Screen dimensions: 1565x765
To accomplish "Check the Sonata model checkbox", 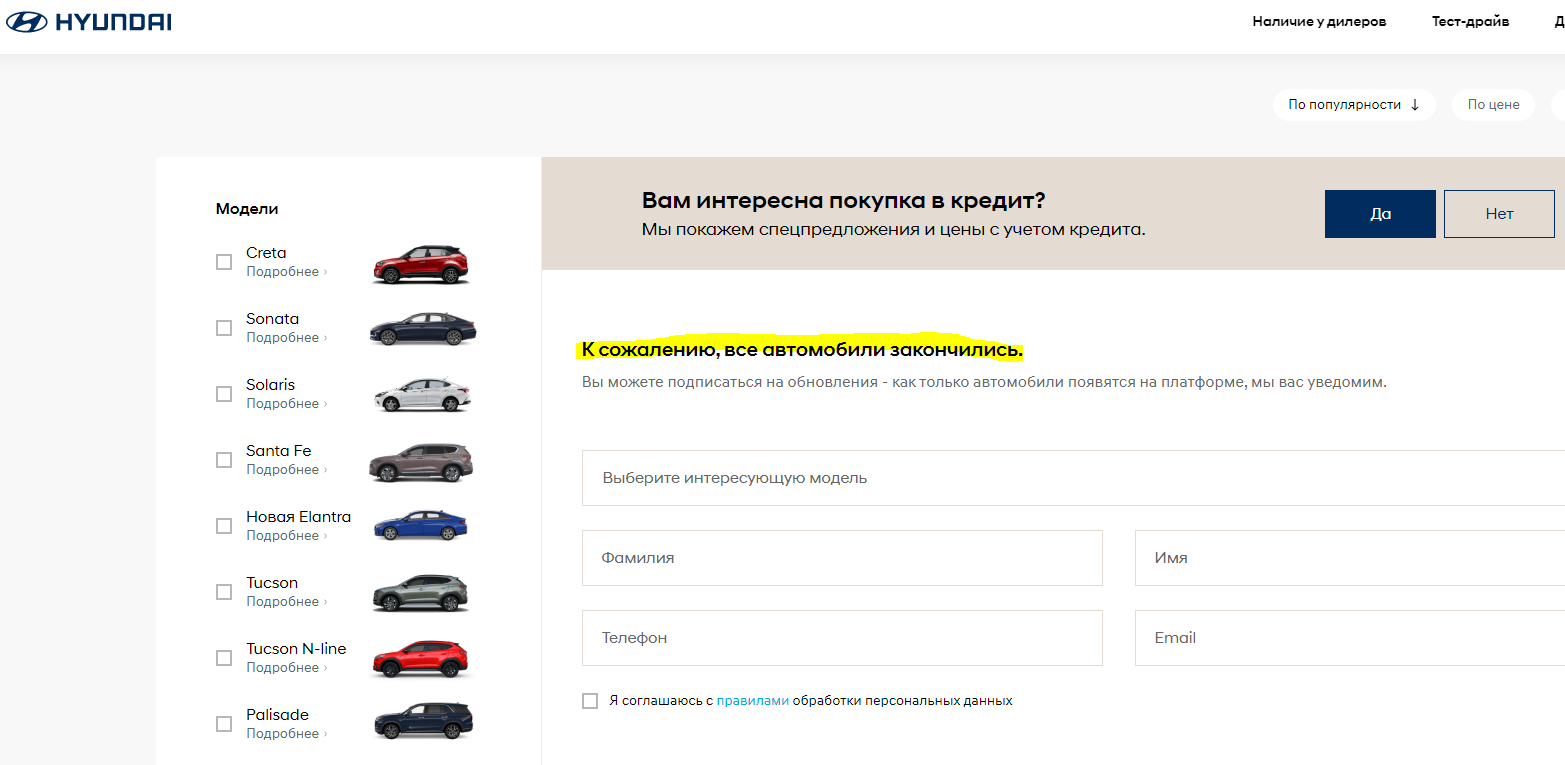I will [x=224, y=328].
